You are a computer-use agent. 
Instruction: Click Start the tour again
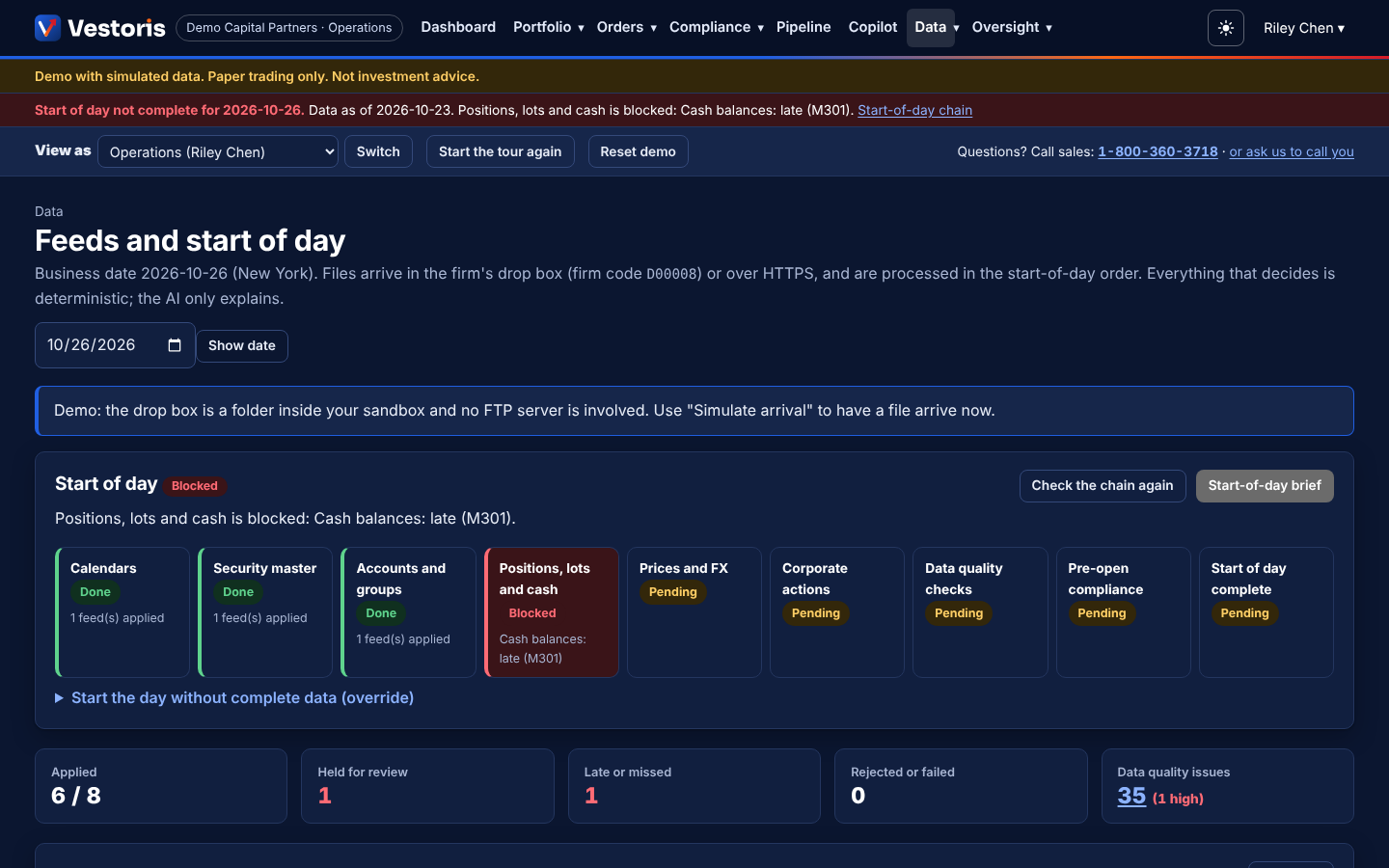[500, 151]
